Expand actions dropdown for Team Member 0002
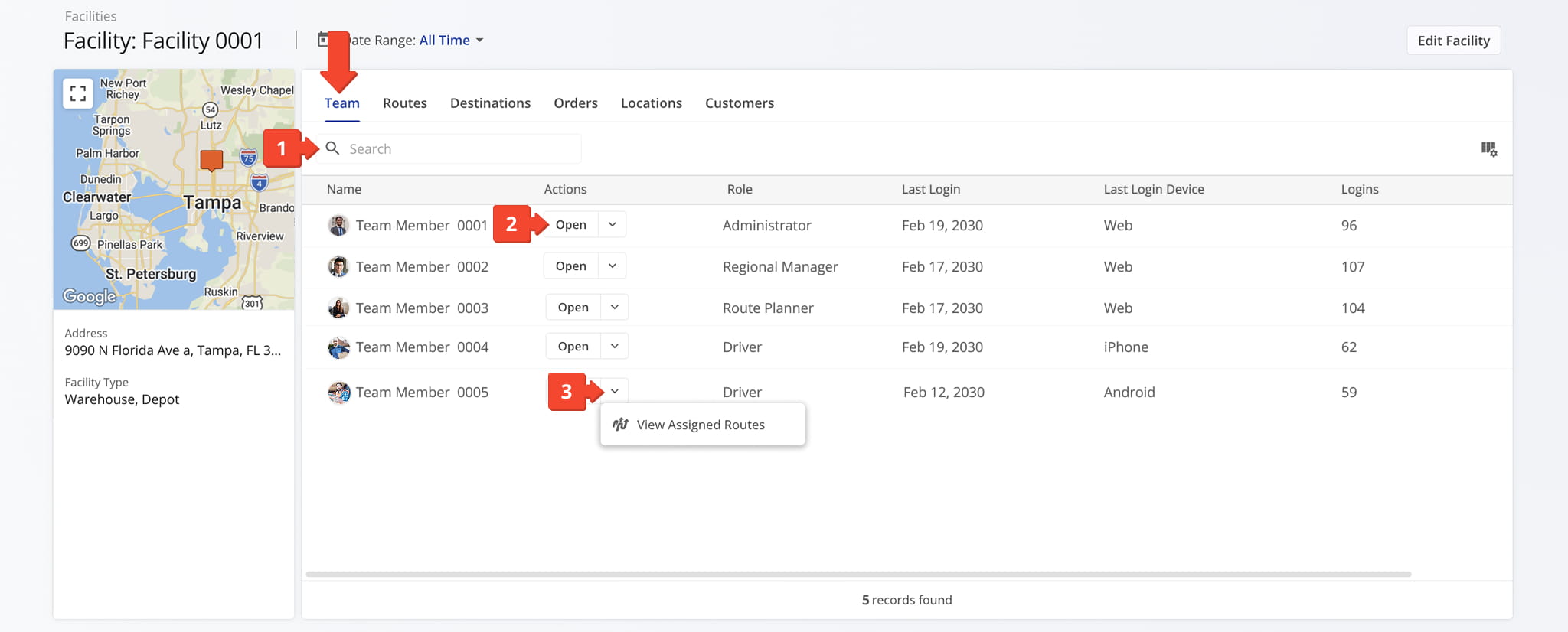This screenshot has height=632, width=1568. 612,266
